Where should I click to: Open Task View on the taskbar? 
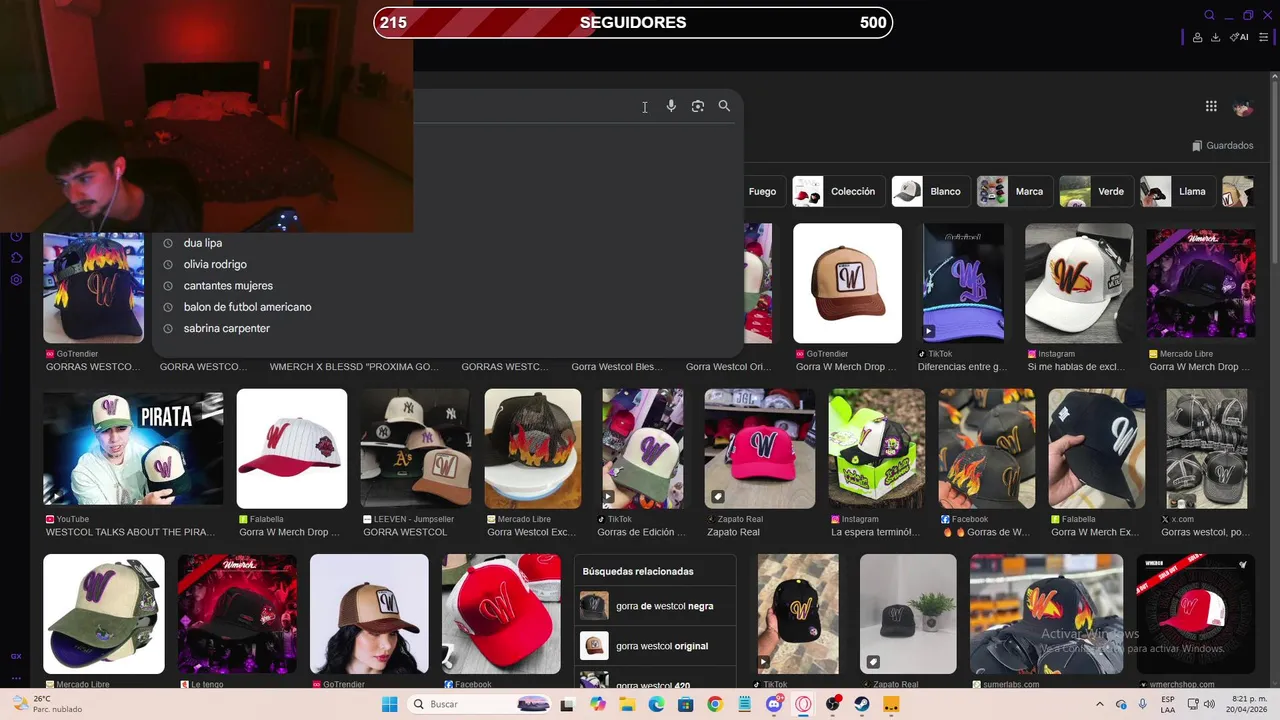click(568, 705)
